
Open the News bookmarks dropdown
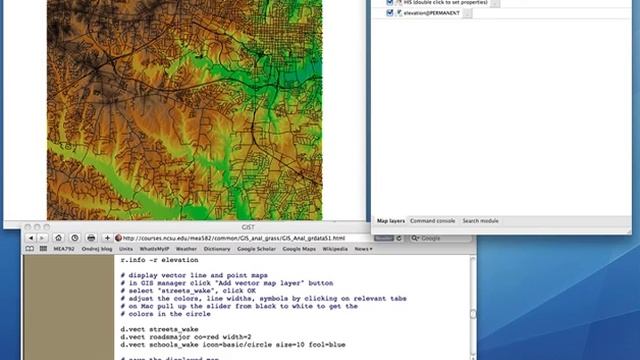tap(363, 249)
